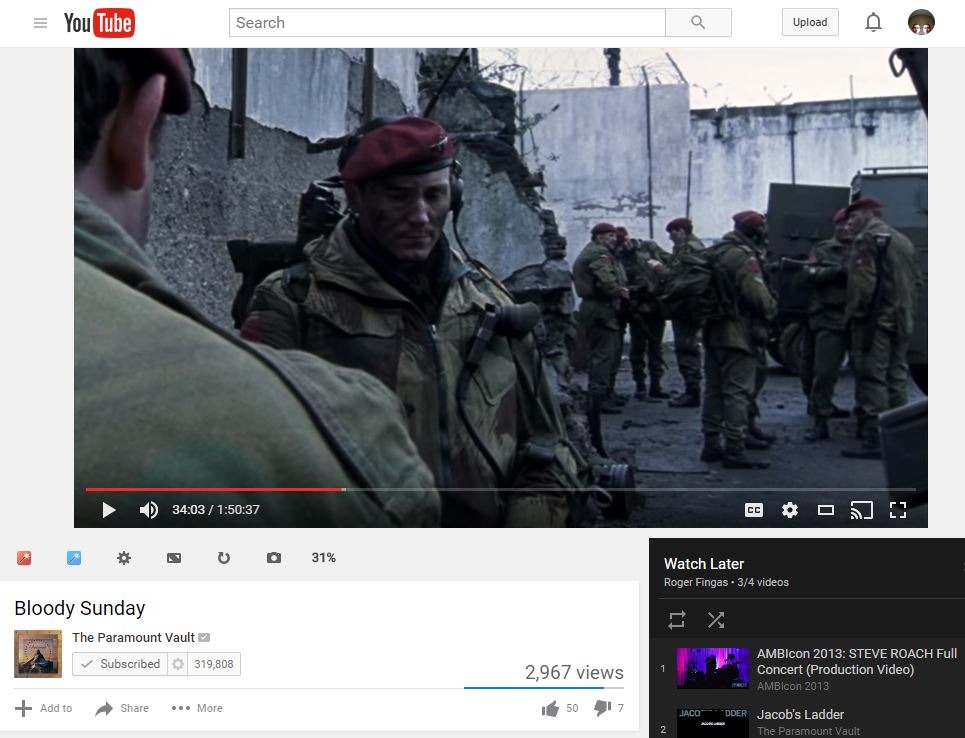Open Jacob's Ladder thumbnail
This screenshot has height=738, width=965.
[713, 723]
